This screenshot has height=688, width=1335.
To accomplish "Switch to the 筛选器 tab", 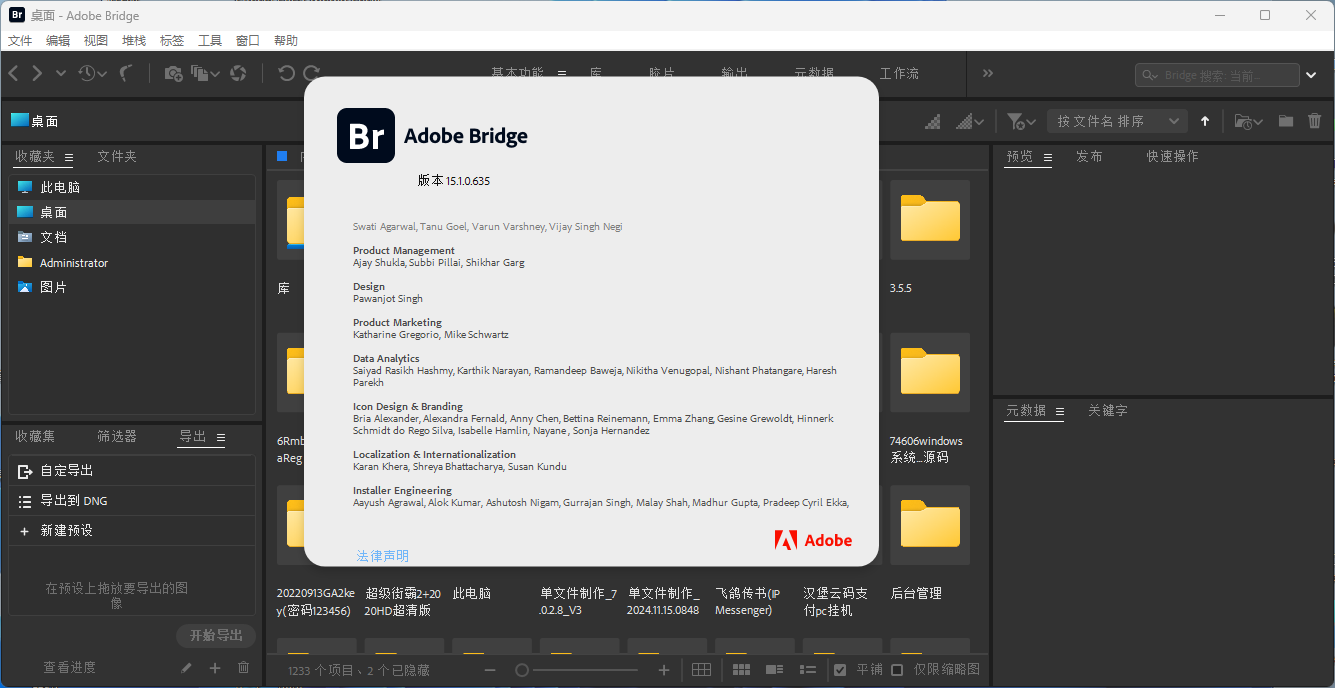I will (117, 436).
